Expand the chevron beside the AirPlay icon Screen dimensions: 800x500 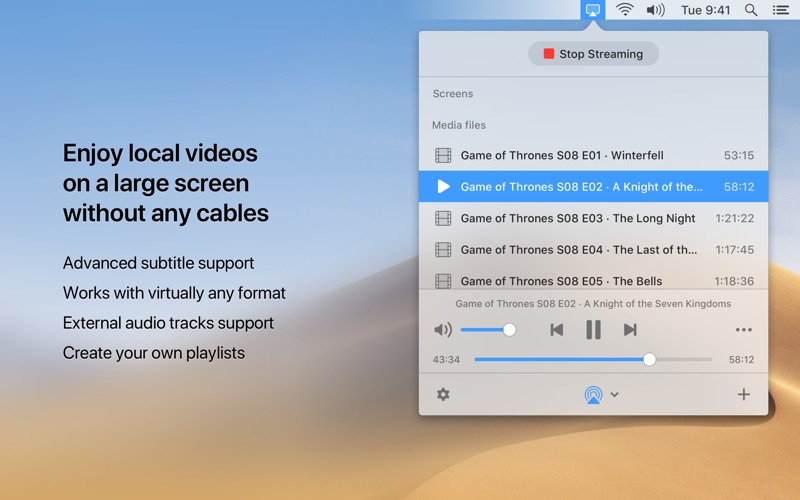614,394
